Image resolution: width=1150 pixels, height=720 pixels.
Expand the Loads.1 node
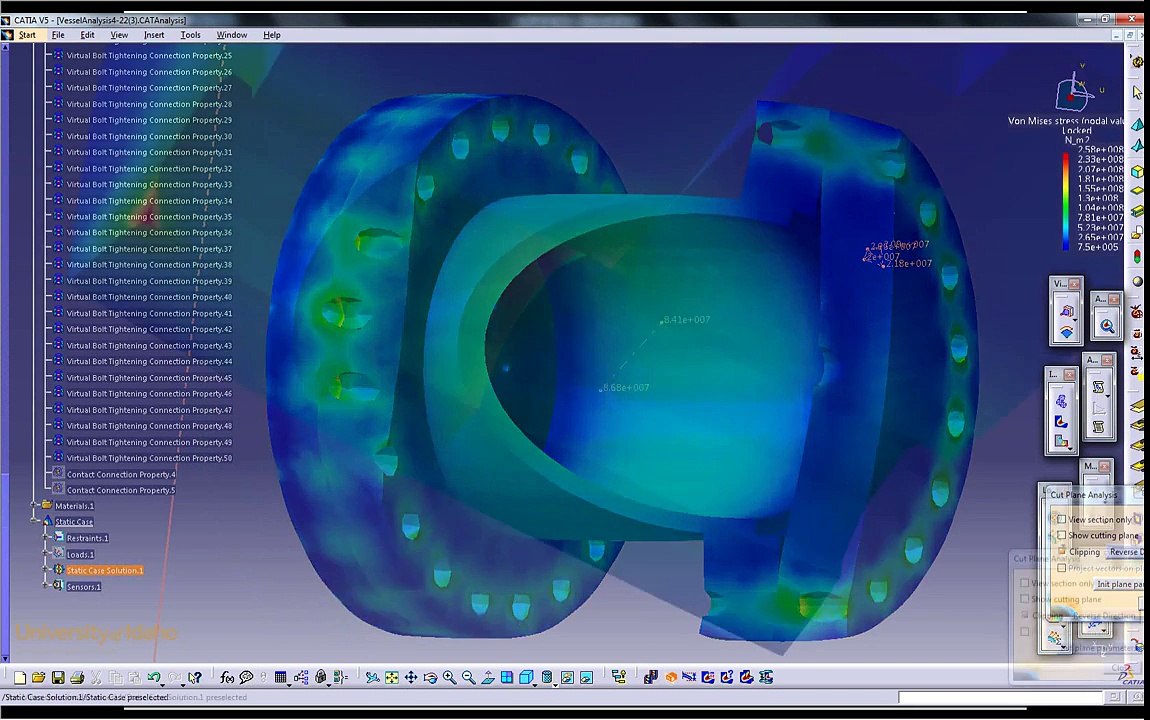tap(46, 554)
